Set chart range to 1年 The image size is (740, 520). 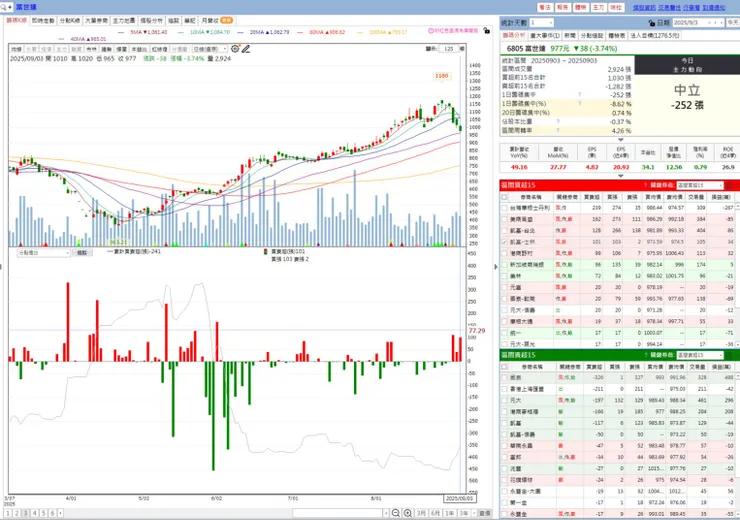point(449,513)
